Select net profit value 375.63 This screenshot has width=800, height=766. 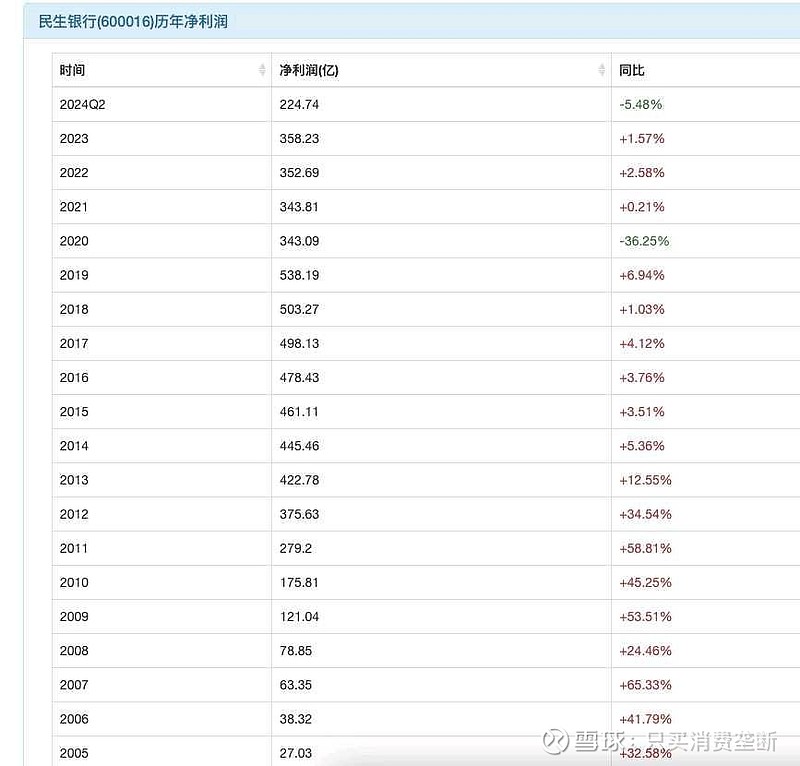pos(299,515)
